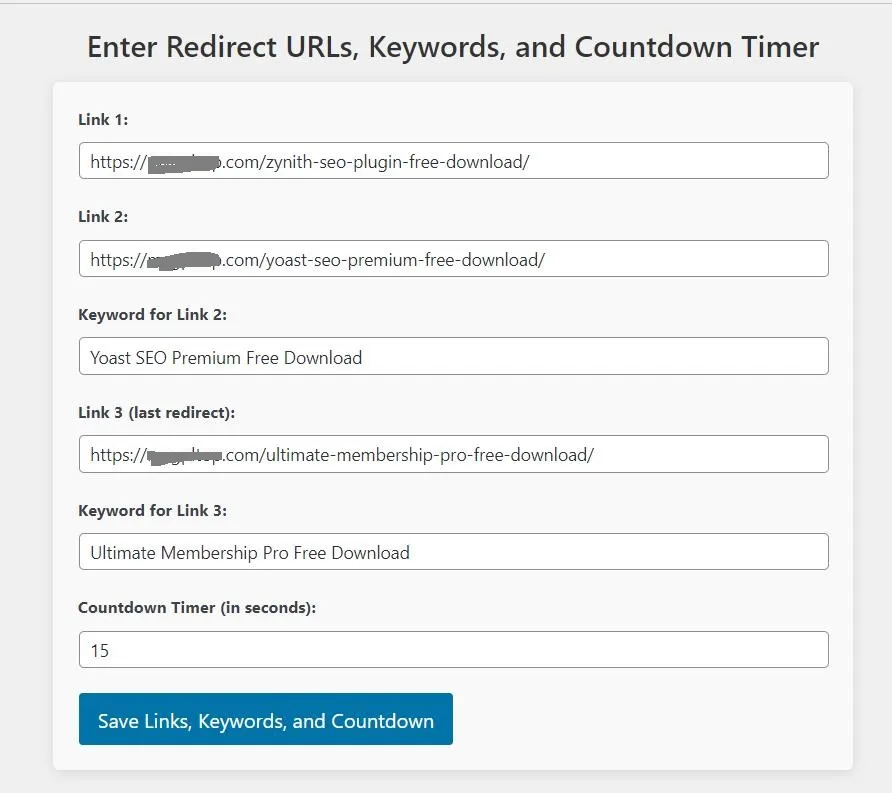The width and height of the screenshot is (892, 793).
Task: Click the 'Link 3 (last redirect):' label
Action: (156, 412)
